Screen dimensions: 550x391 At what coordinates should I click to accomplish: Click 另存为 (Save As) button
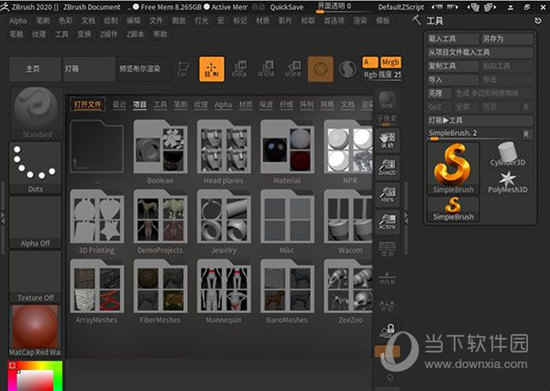coord(507,39)
